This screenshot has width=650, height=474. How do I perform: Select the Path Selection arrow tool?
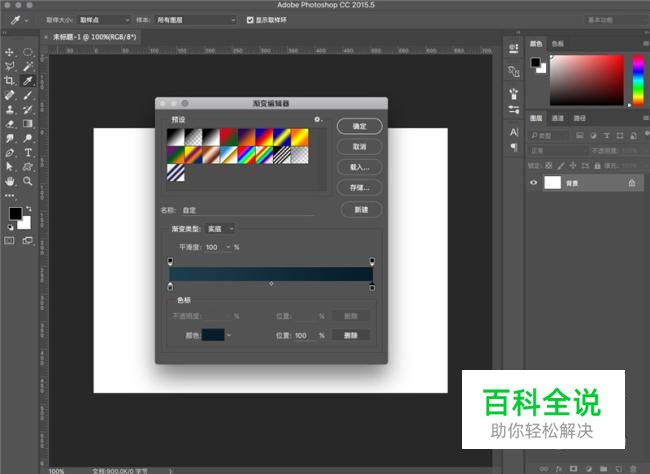coord(9,167)
